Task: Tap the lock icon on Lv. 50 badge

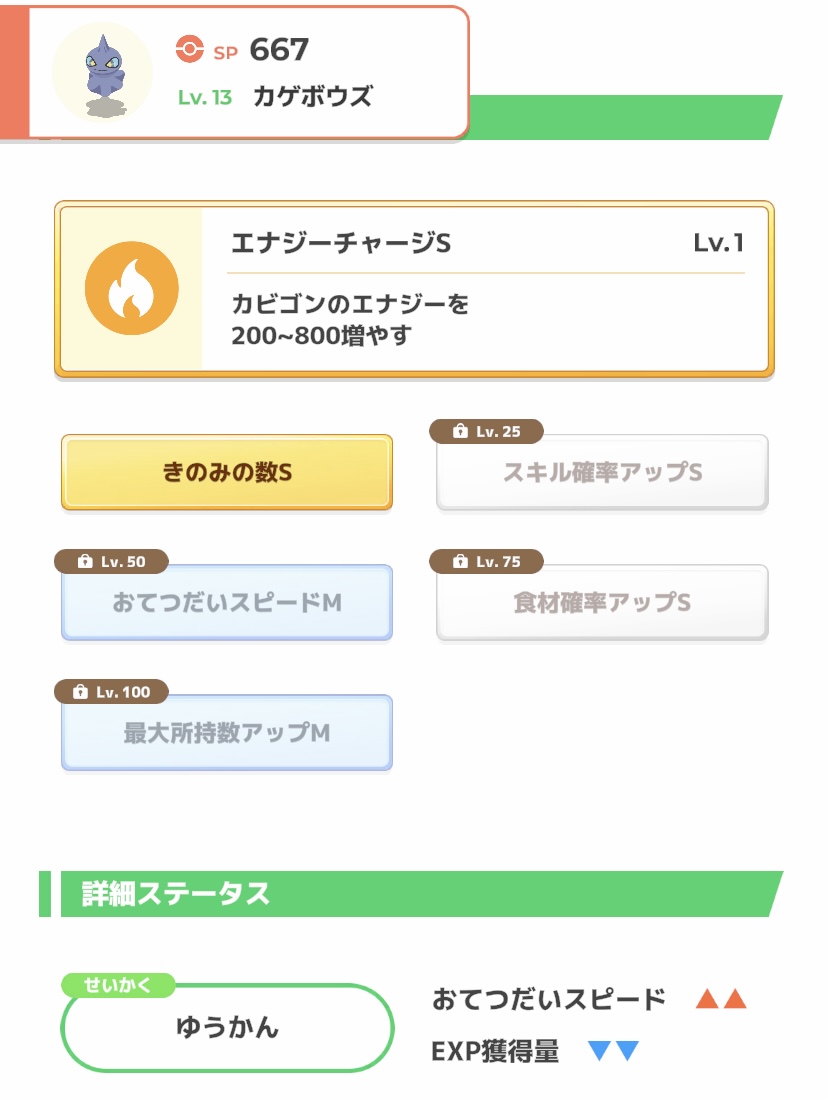Action: tap(85, 562)
